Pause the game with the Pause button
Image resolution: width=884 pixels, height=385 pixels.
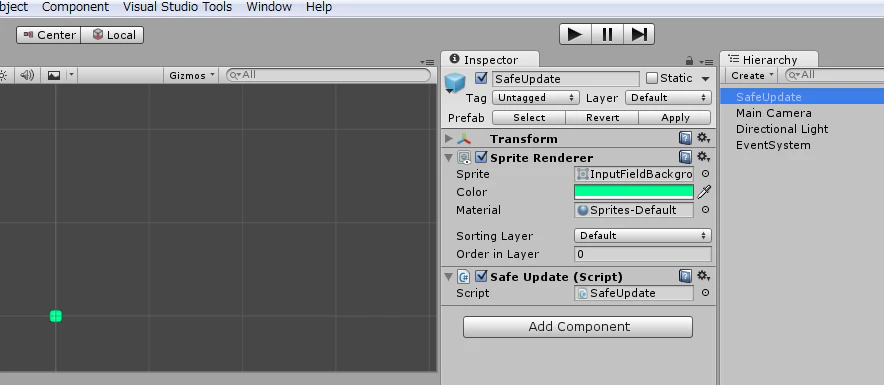click(607, 34)
